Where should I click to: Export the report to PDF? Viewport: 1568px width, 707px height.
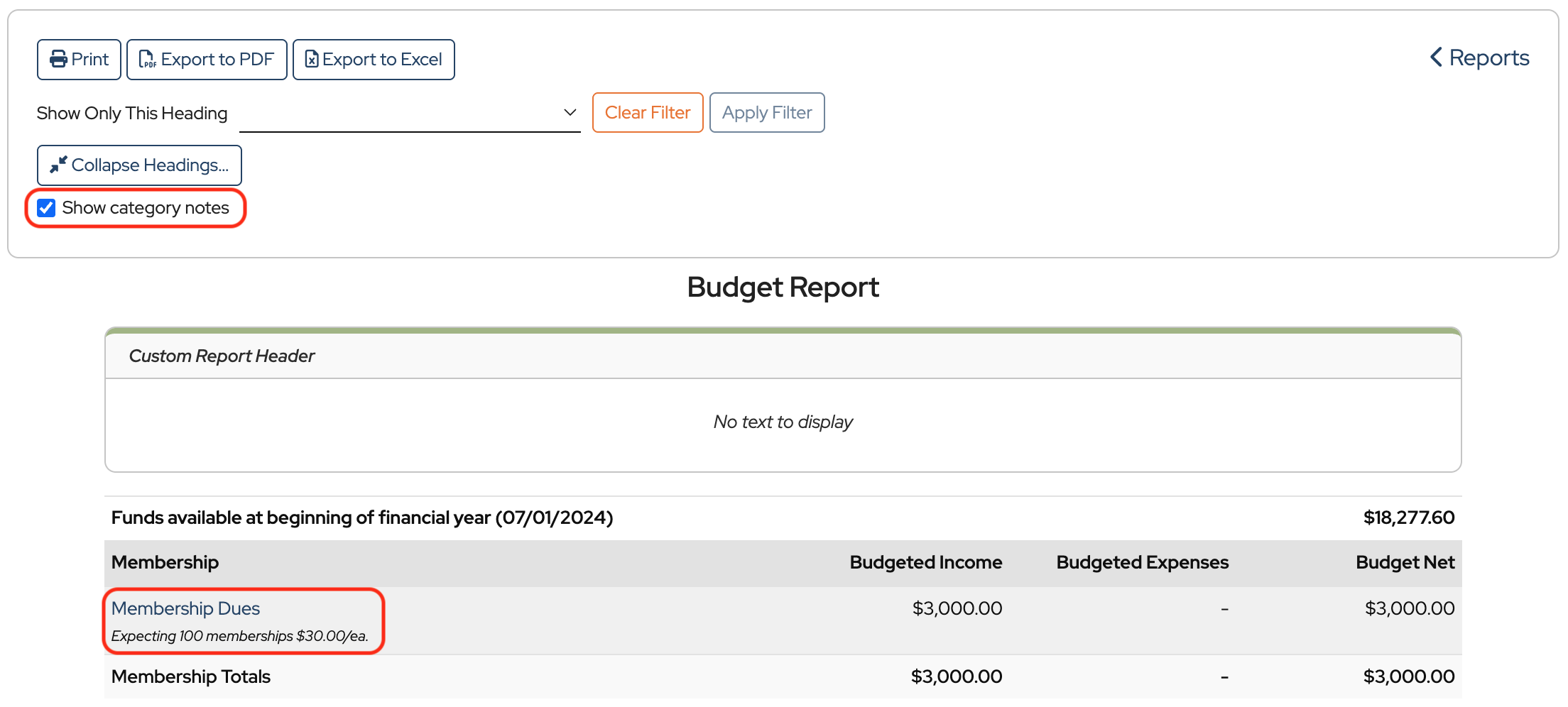pos(207,60)
